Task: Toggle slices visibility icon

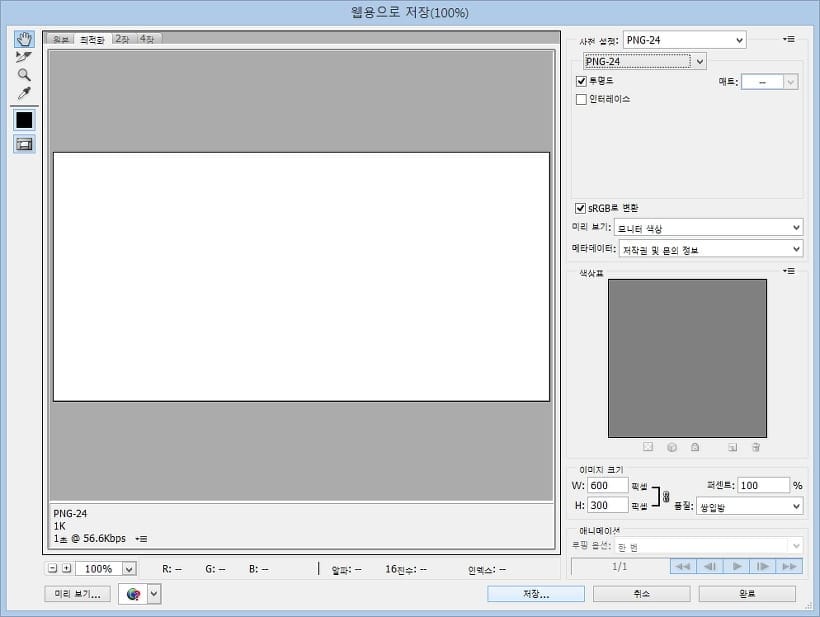Action: pos(24,144)
